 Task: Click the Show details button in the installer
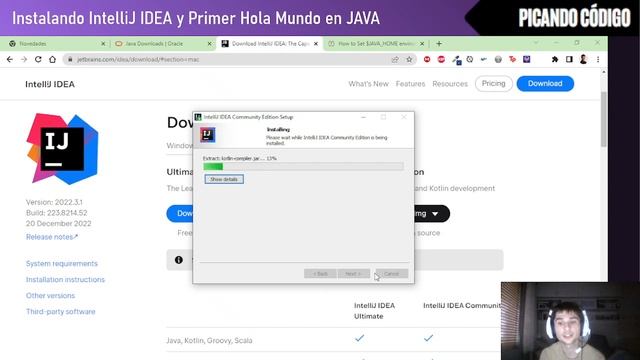pos(224,179)
